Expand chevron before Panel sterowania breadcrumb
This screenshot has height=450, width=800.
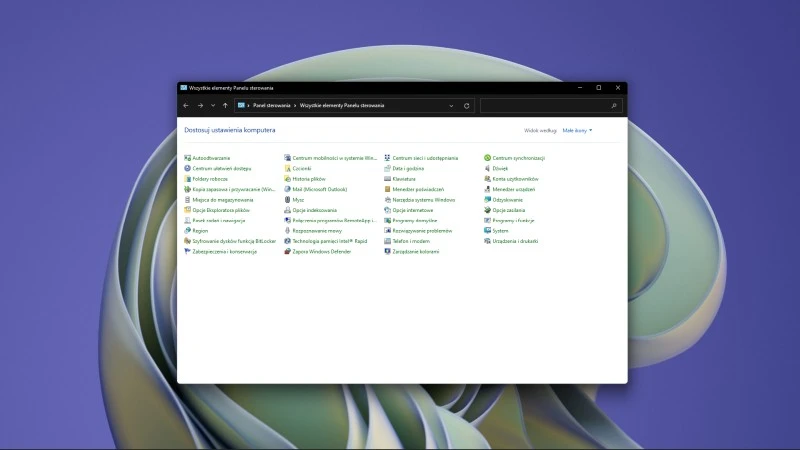248,106
